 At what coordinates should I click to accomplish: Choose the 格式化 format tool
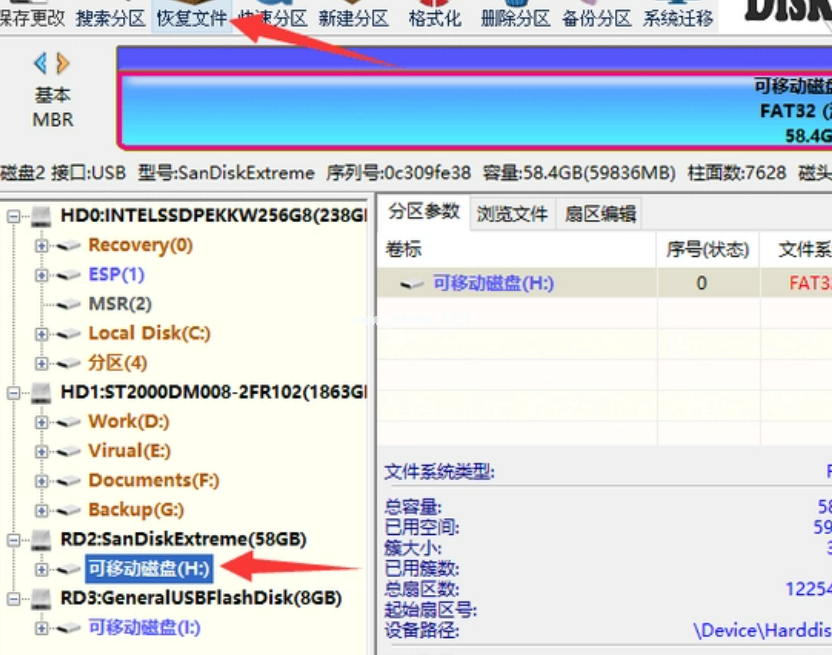(x=435, y=17)
